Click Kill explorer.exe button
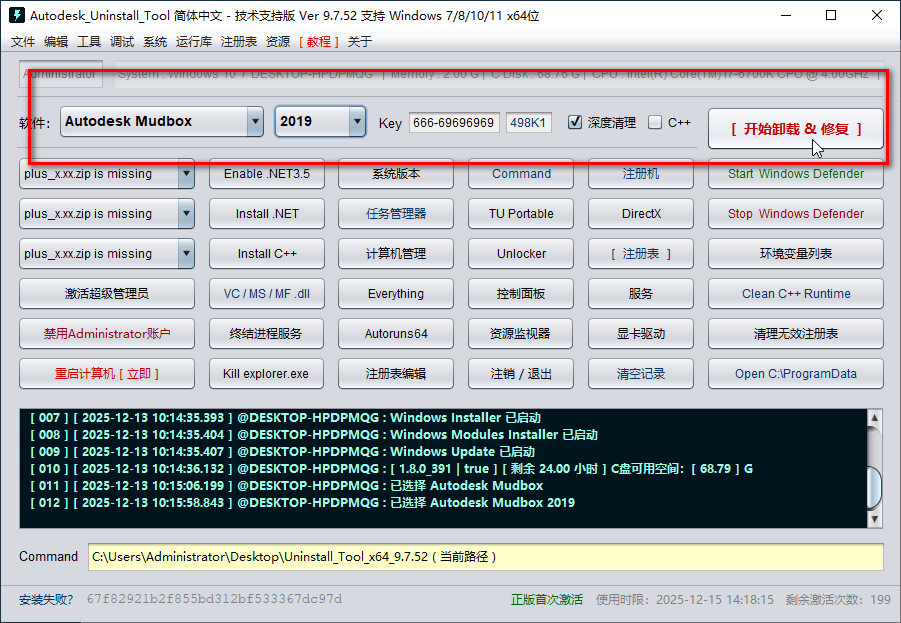The width and height of the screenshot is (901, 623). click(x=267, y=374)
